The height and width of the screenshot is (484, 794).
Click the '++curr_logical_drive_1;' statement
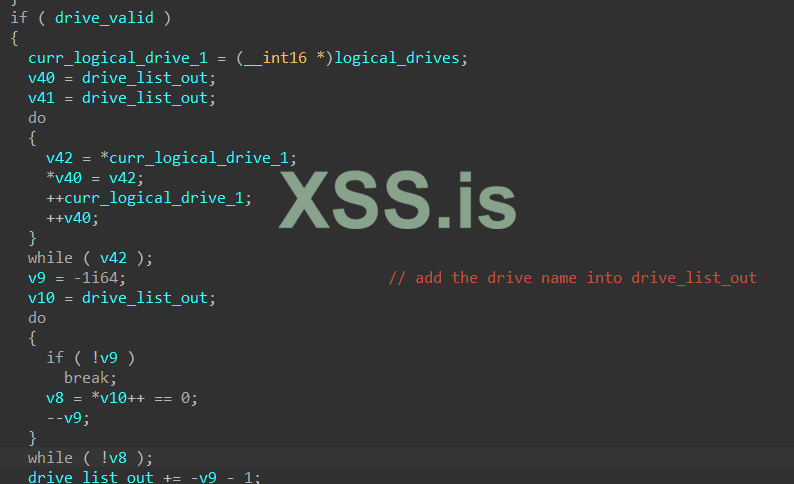149,198
